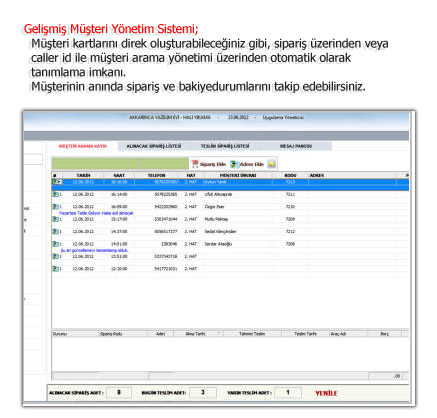Open the Alma Tarihi column filter arrow
This screenshot has width=437, height=418.
(x=219, y=333)
